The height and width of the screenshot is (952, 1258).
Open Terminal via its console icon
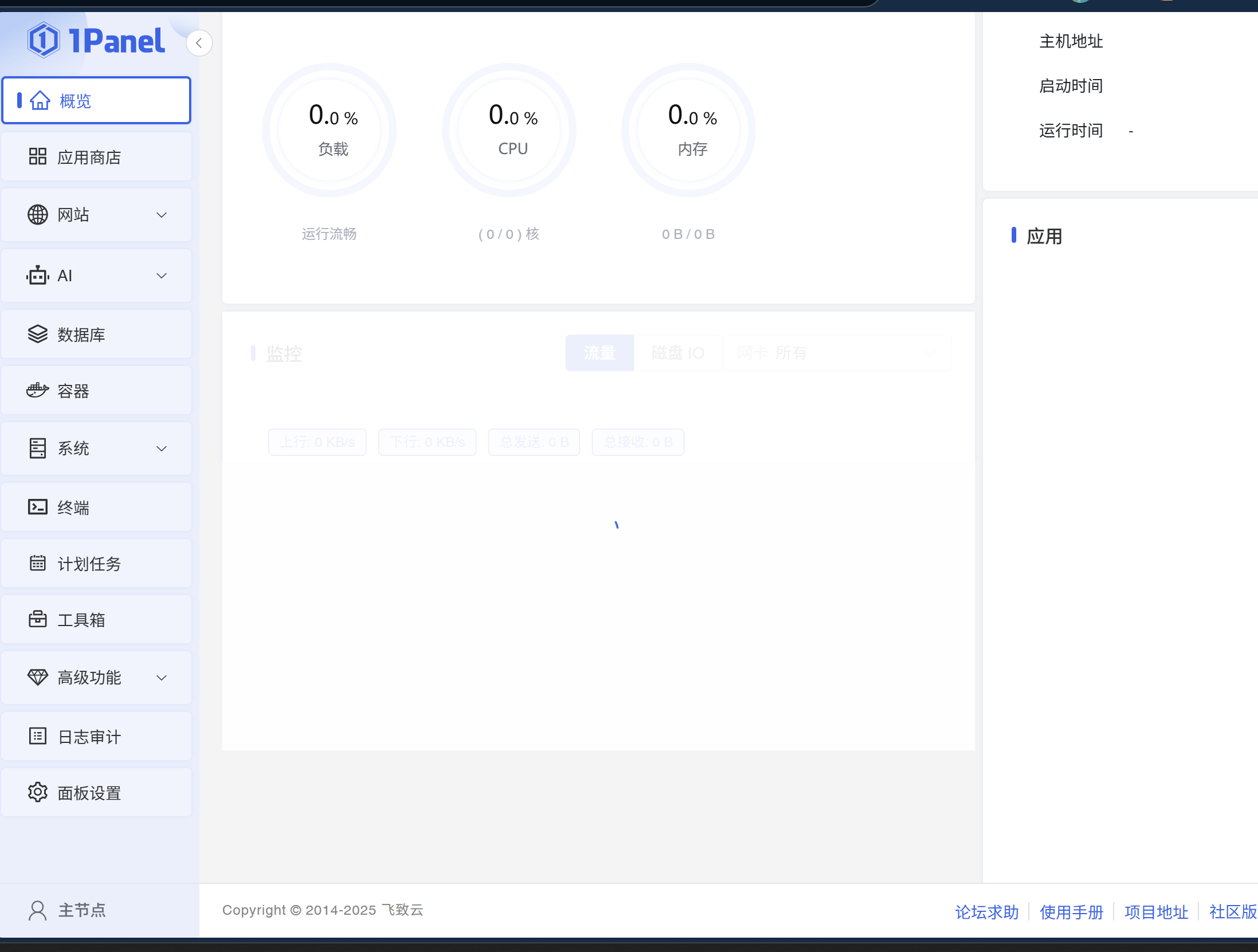[38, 507]
